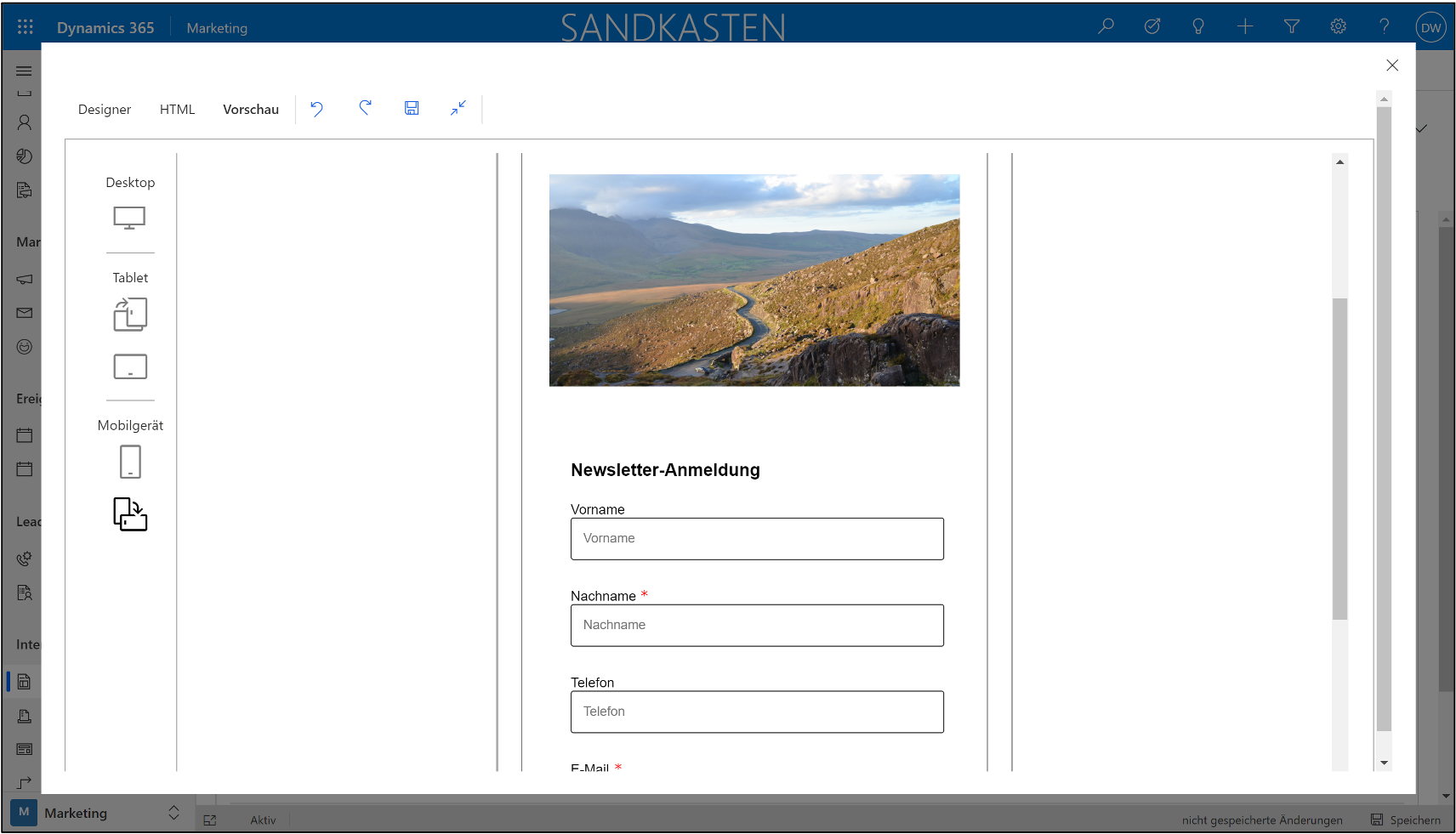This screenshot has width=1456, height=834.
Task: Toggle the hamburger navigation menu
Action: click(x=24, y=71)
